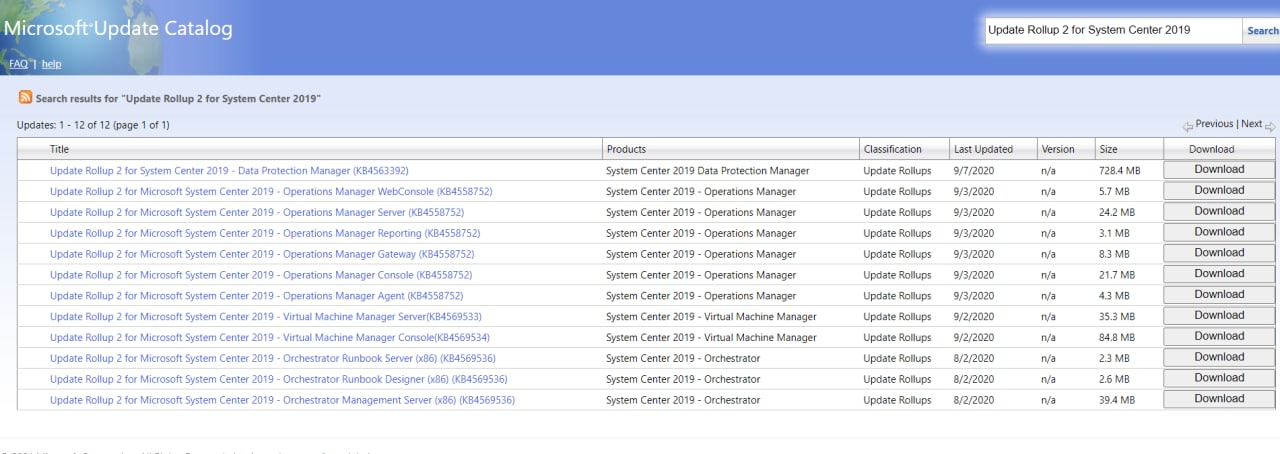Image resolution: width=1280 pixels, height=454 pixels.
Task: Click the 21.7 MB size cell
Action: (1117, 275)
